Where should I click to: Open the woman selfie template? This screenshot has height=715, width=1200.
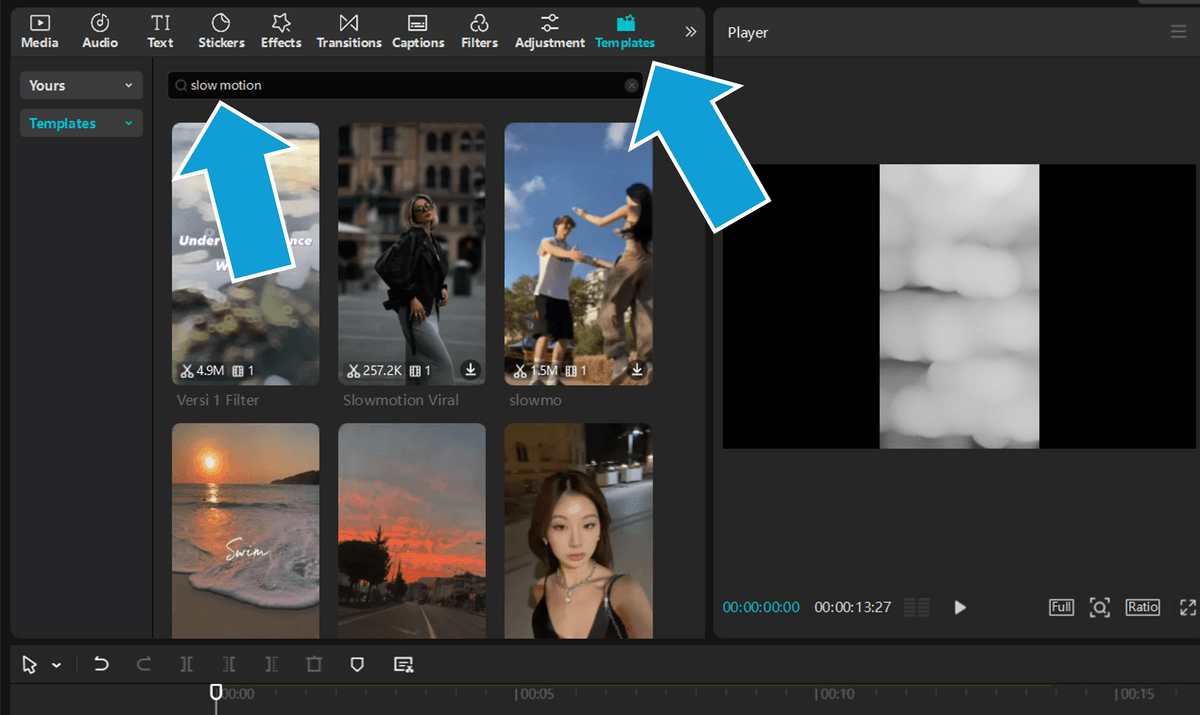(x=578, y=530)
